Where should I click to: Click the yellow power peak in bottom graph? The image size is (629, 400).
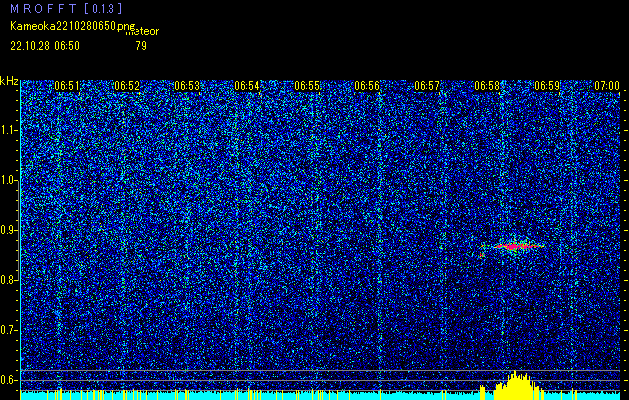[x=515, y=386]
